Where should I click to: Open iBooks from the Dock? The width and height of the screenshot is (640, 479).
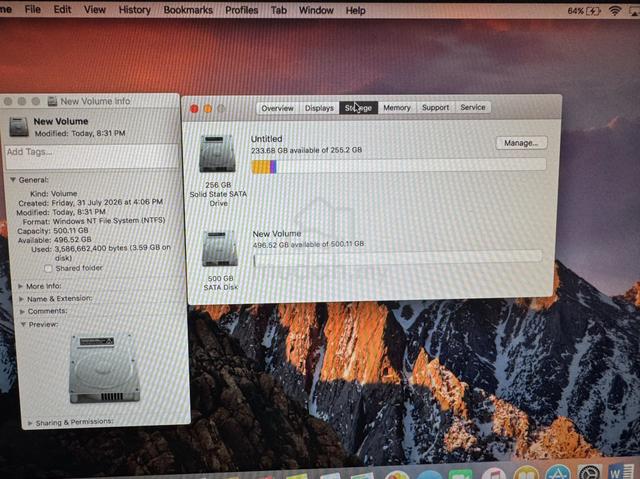click(526, 472)
